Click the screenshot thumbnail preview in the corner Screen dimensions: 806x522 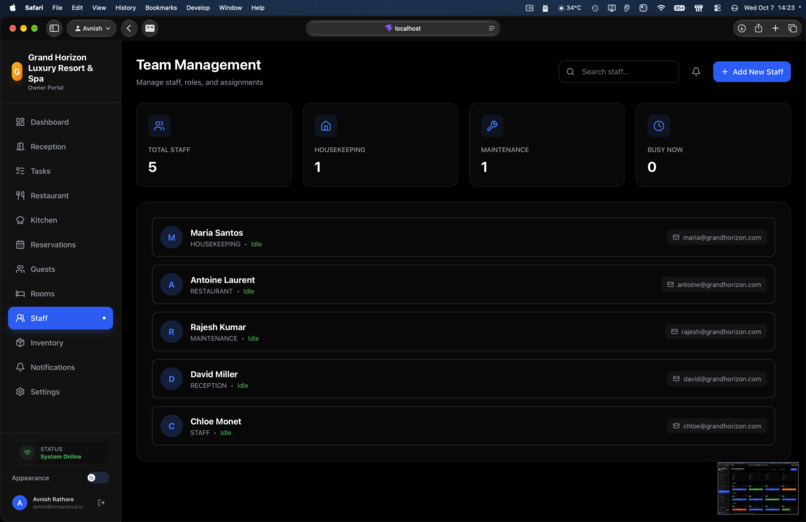click(x=758, y=488)
